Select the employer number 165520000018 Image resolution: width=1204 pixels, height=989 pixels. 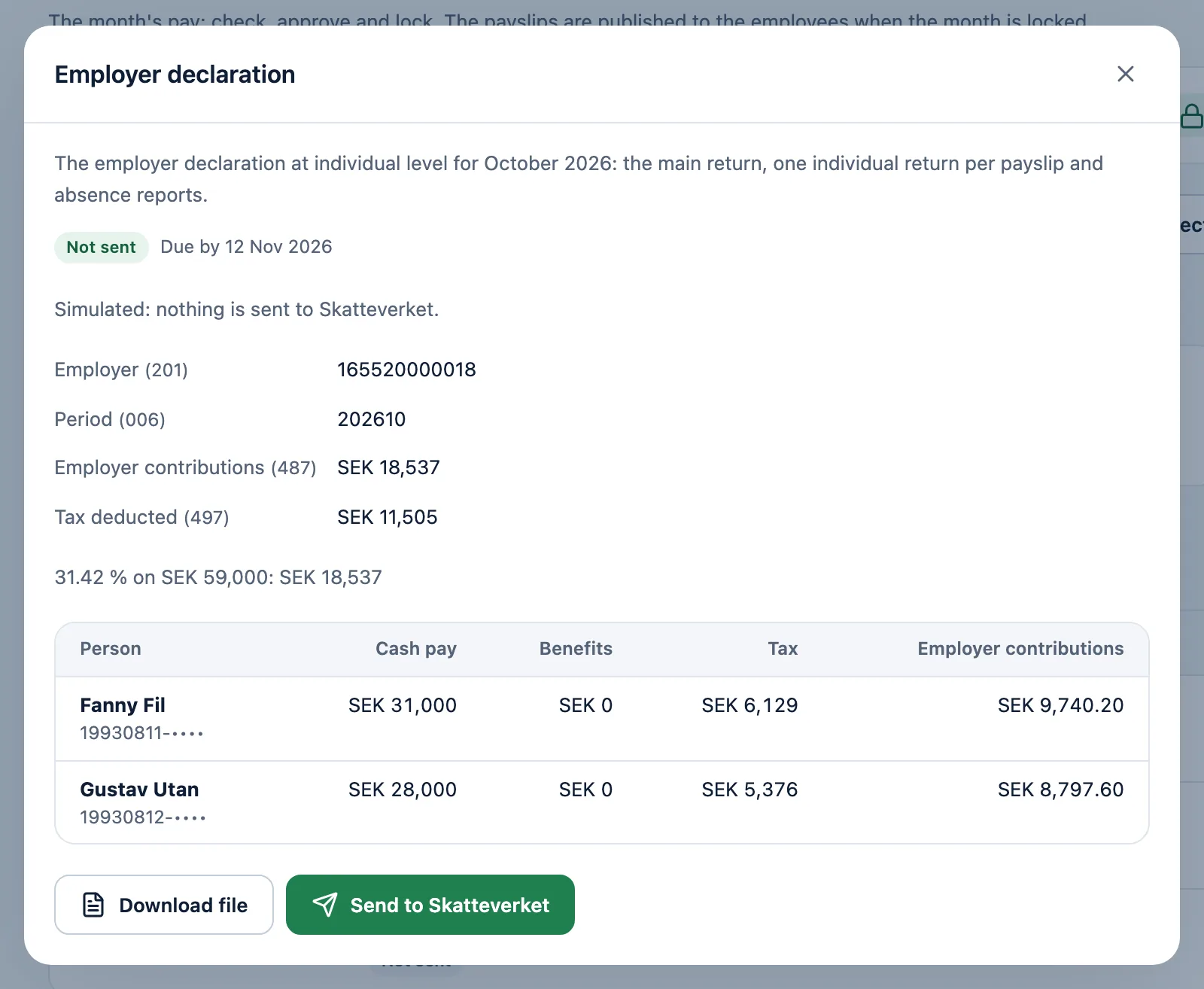(x=406, y=370)
